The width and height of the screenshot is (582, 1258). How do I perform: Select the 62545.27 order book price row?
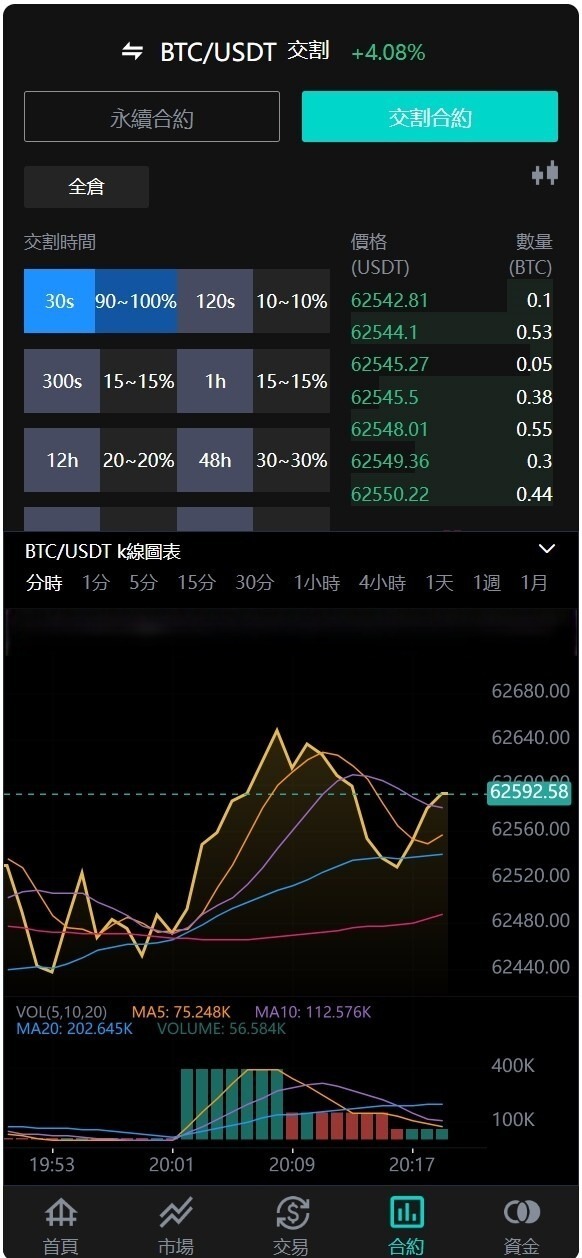click(452, 365)
